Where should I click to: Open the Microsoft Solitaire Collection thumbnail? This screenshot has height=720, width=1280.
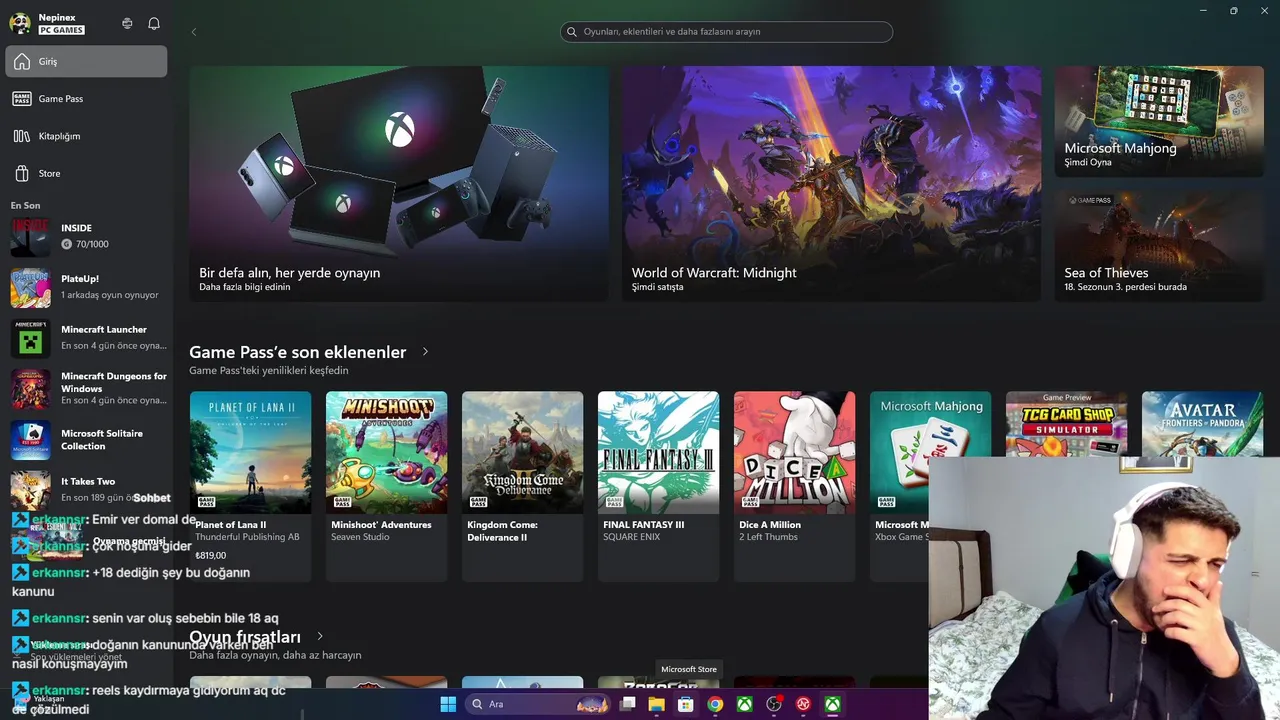click(x=30, y=440)
